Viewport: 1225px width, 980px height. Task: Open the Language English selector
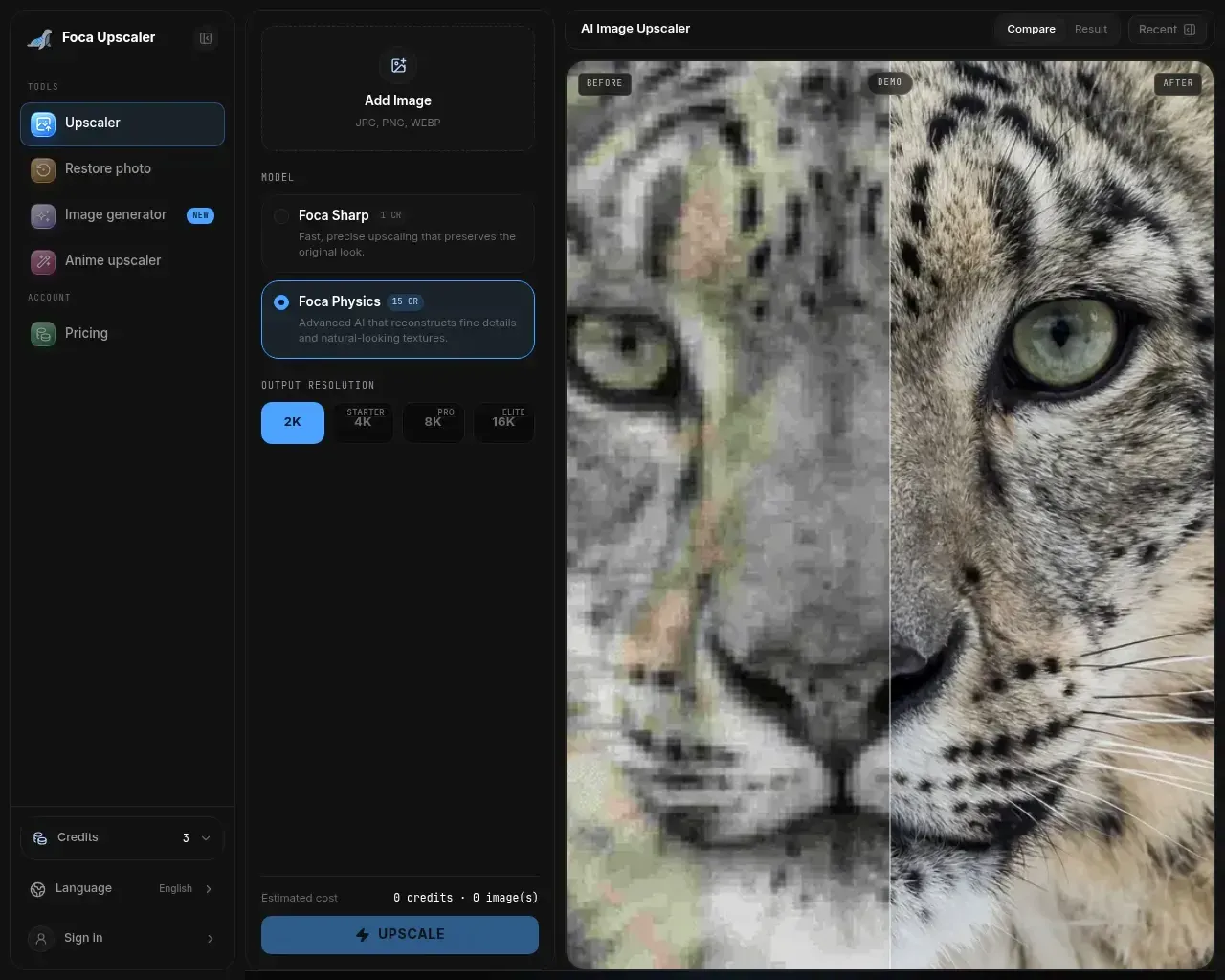click(x=122, y=889)
